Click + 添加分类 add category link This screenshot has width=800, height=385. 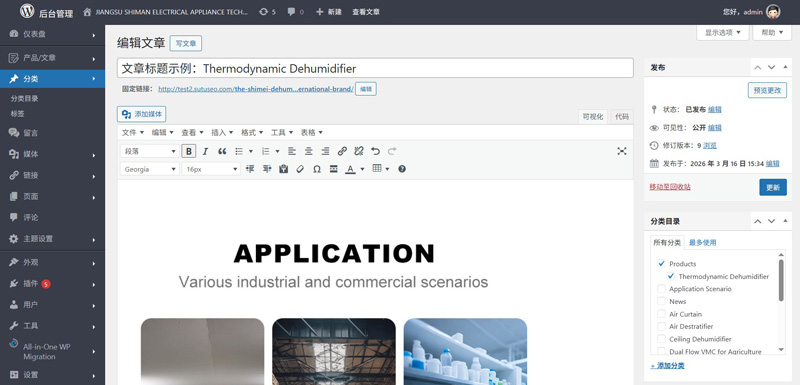[667, 366]
